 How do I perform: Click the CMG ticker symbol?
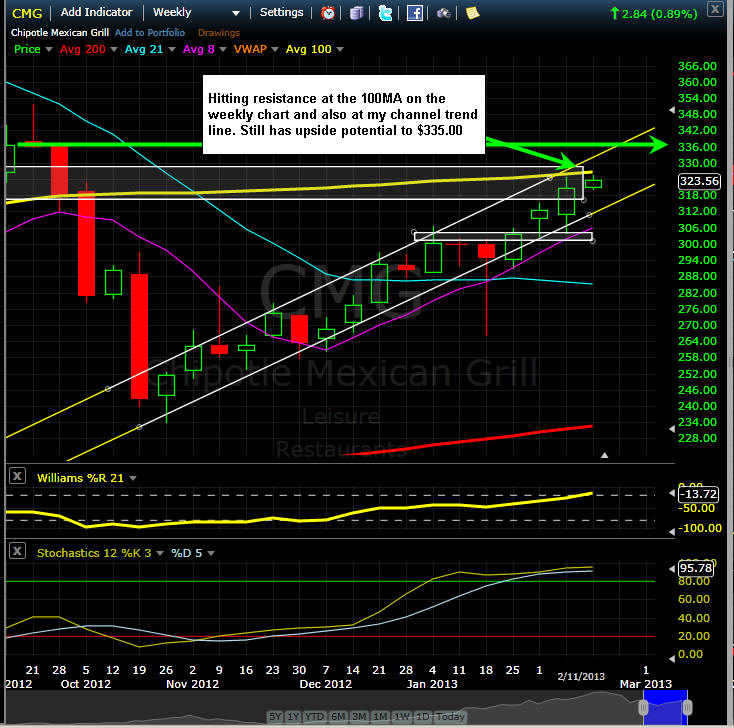click(x=27, y=13)
